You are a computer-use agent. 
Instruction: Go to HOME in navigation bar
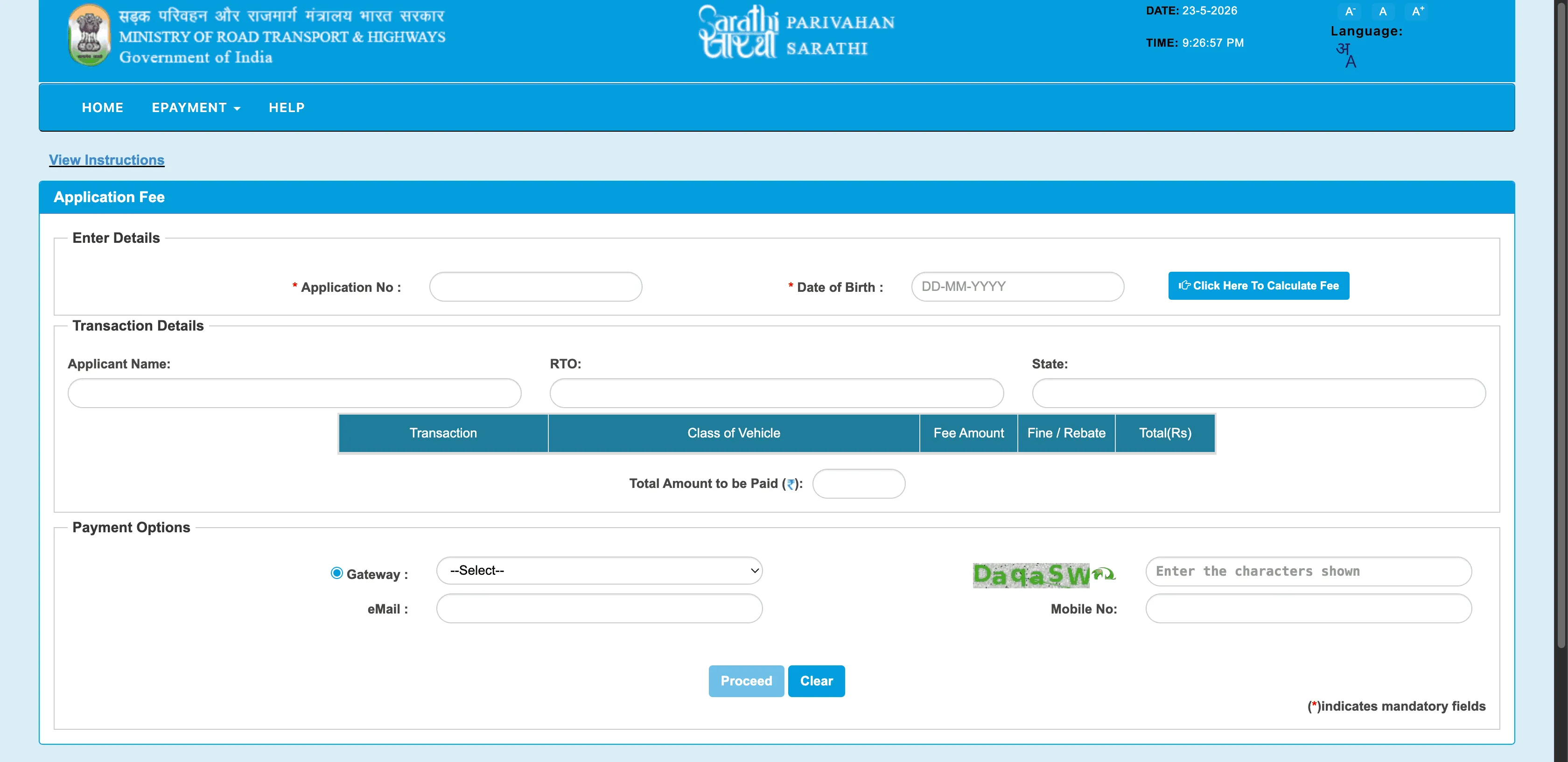tap(102, 108)
